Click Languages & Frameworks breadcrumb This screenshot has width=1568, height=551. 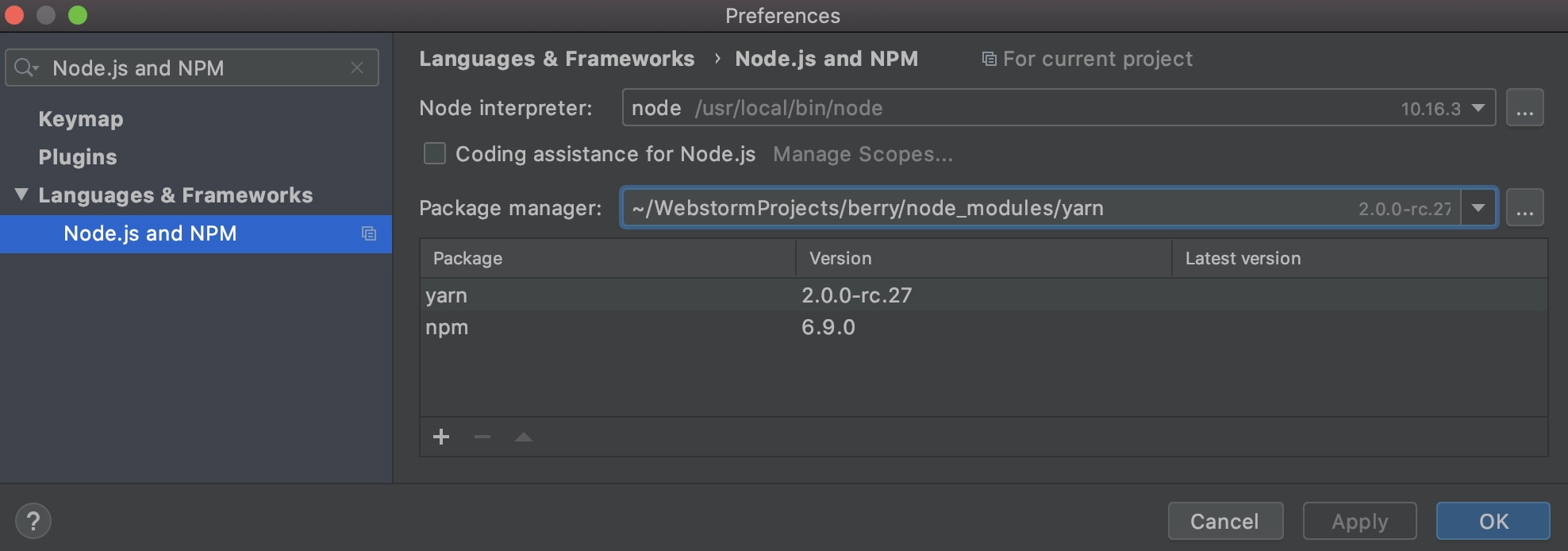[x=556, y=59]
